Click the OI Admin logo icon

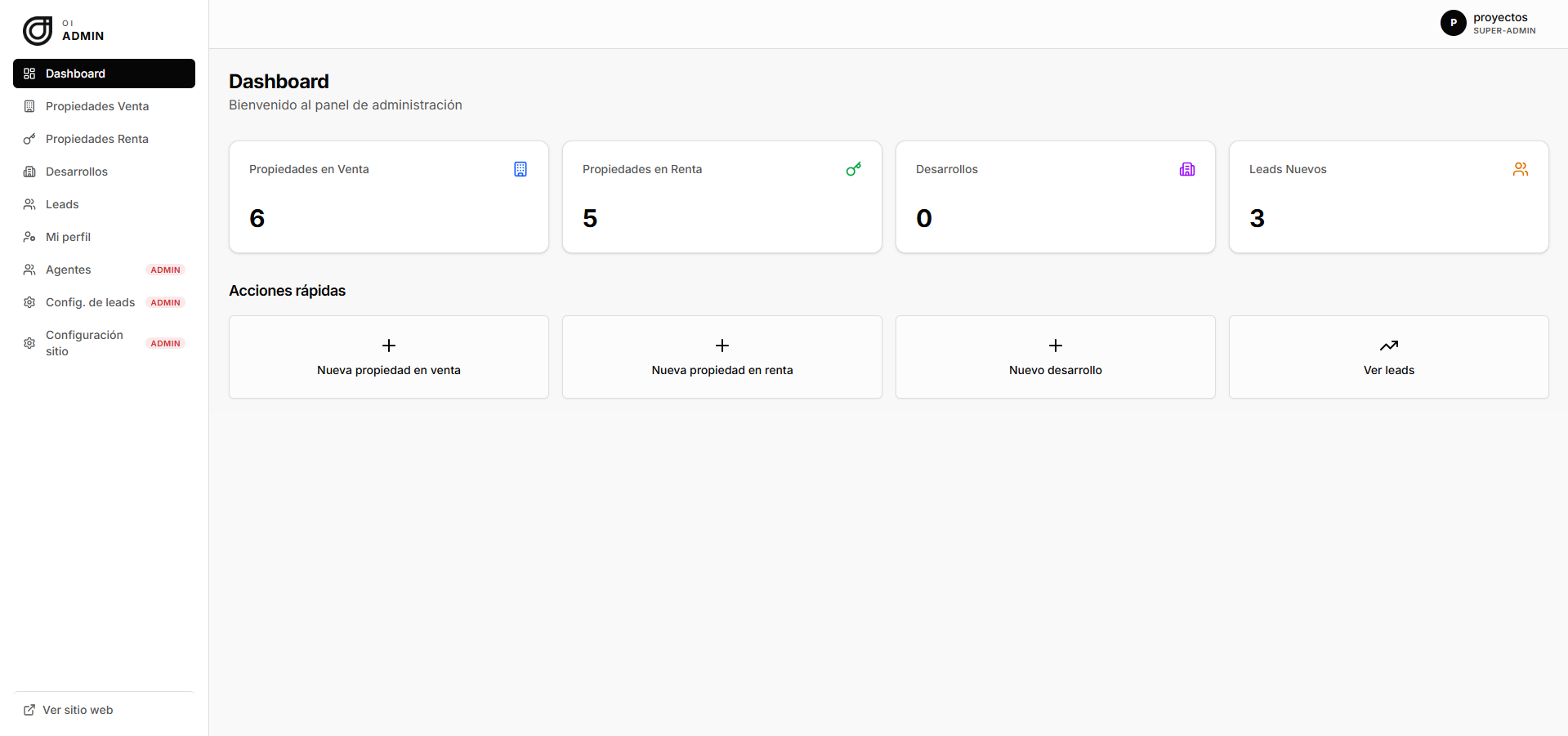coord(38,30)
